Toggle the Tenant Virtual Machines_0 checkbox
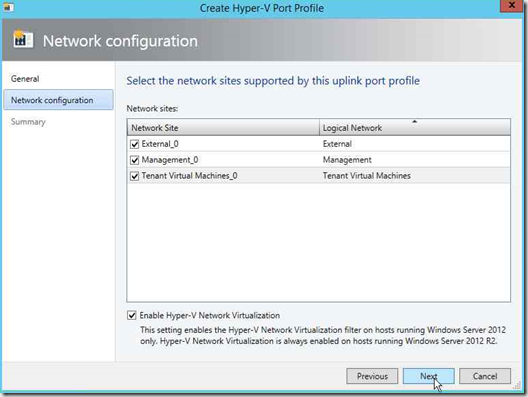Screen dimensions: 528x397 [134, 176]
